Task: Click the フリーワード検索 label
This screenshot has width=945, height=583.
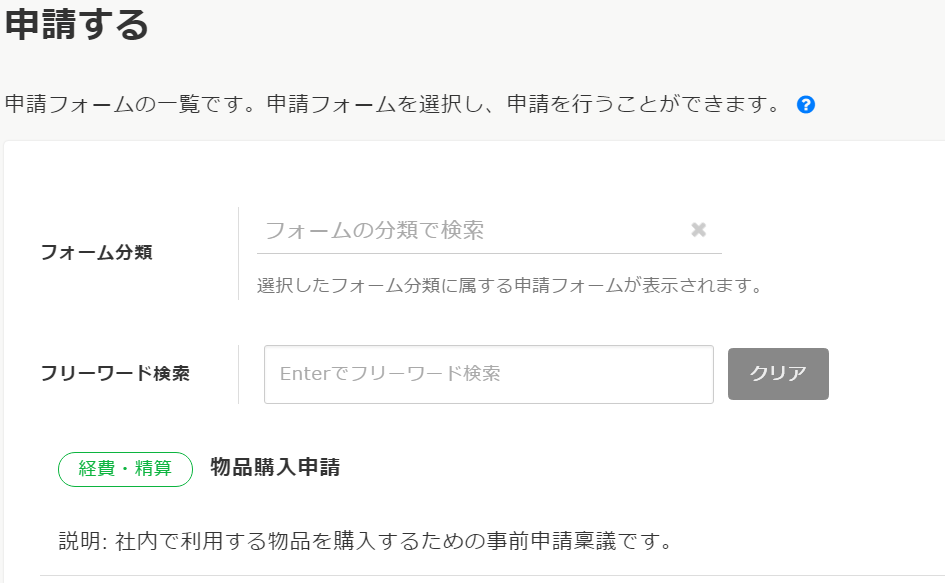Action: (115, 374)
